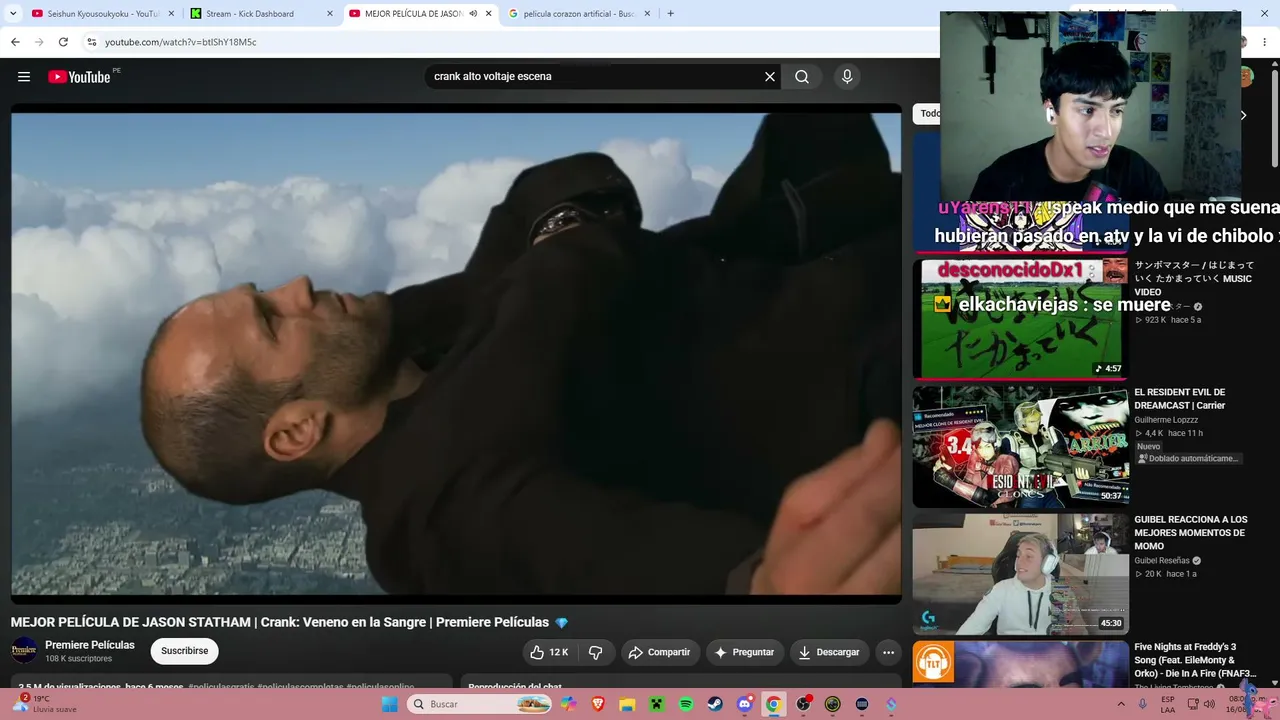This screenshot has width=1280, height=720.
Task: Switch to Chrome on the taskbar
Action: 773,704
